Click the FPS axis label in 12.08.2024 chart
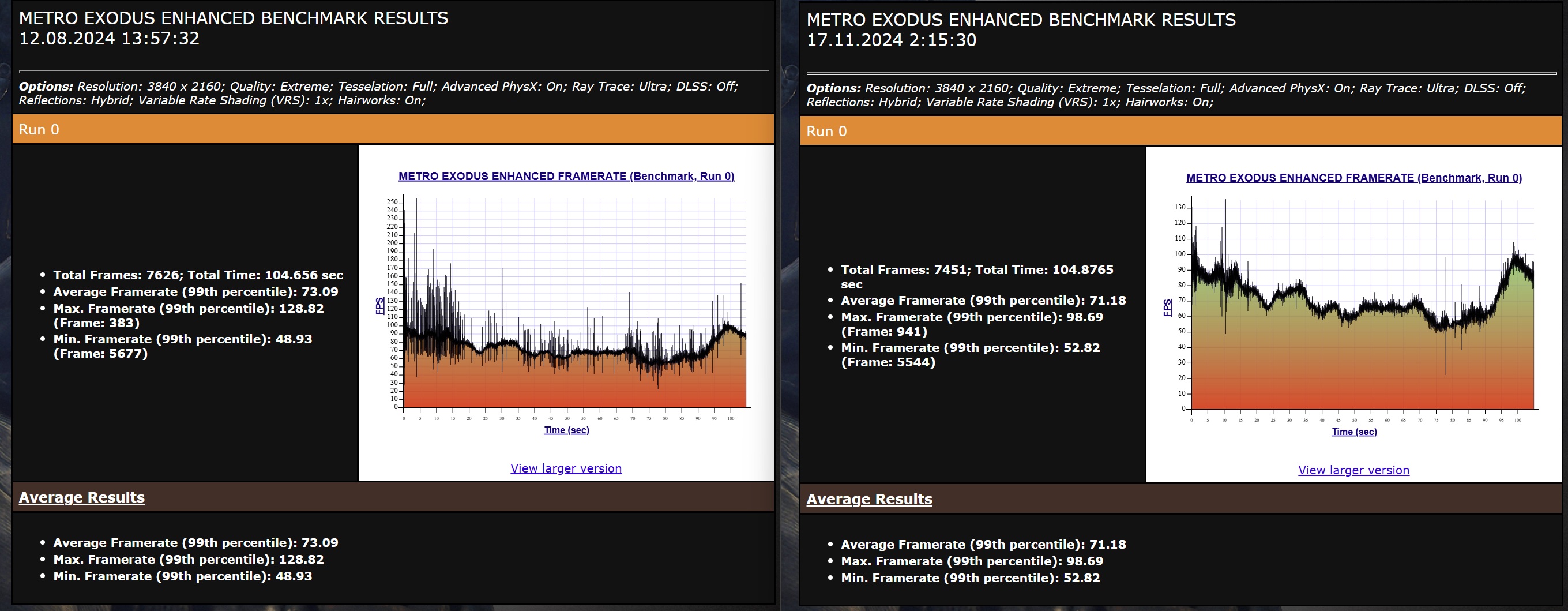This screenshot has width=1568, height=611. (380, 306)
